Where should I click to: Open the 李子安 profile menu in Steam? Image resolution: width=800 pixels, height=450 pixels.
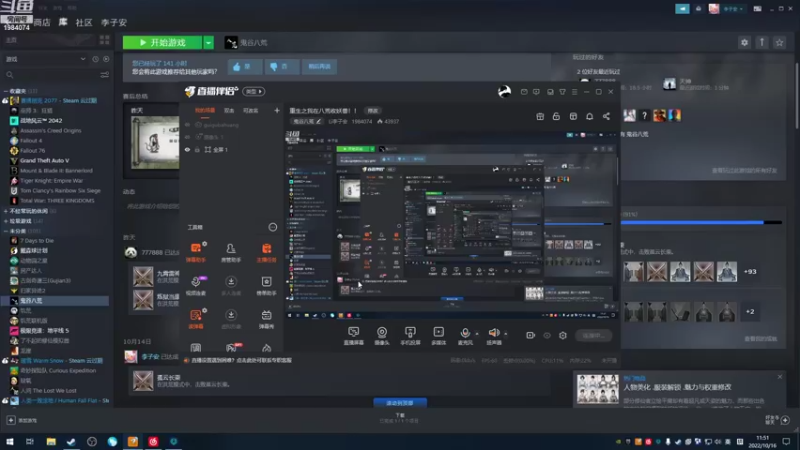coord(114,22)
